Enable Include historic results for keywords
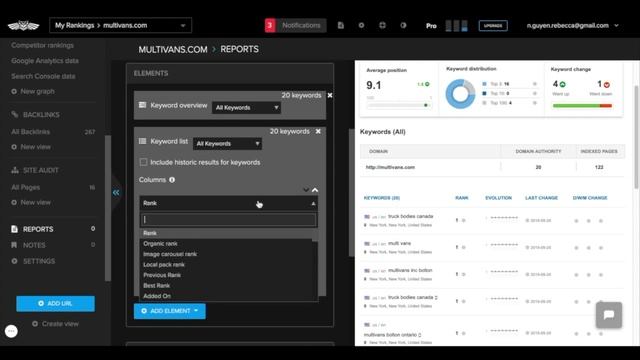Screen dimensions: 640x360 click(143, 162)
